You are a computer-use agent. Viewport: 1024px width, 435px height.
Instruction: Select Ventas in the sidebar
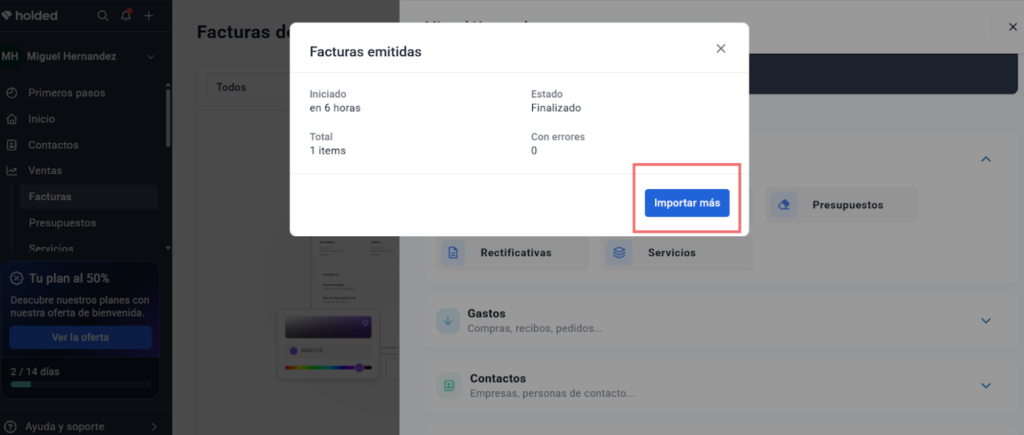point(45,170)
